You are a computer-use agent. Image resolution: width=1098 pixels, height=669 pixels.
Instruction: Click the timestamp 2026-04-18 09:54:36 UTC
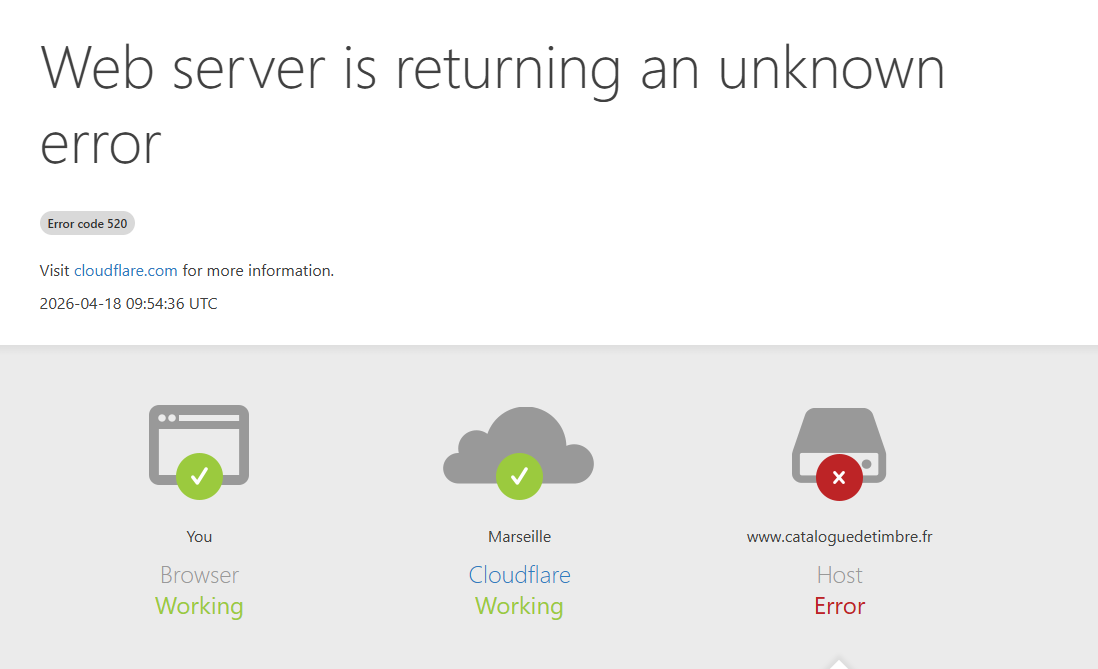(x=128, y=303)
